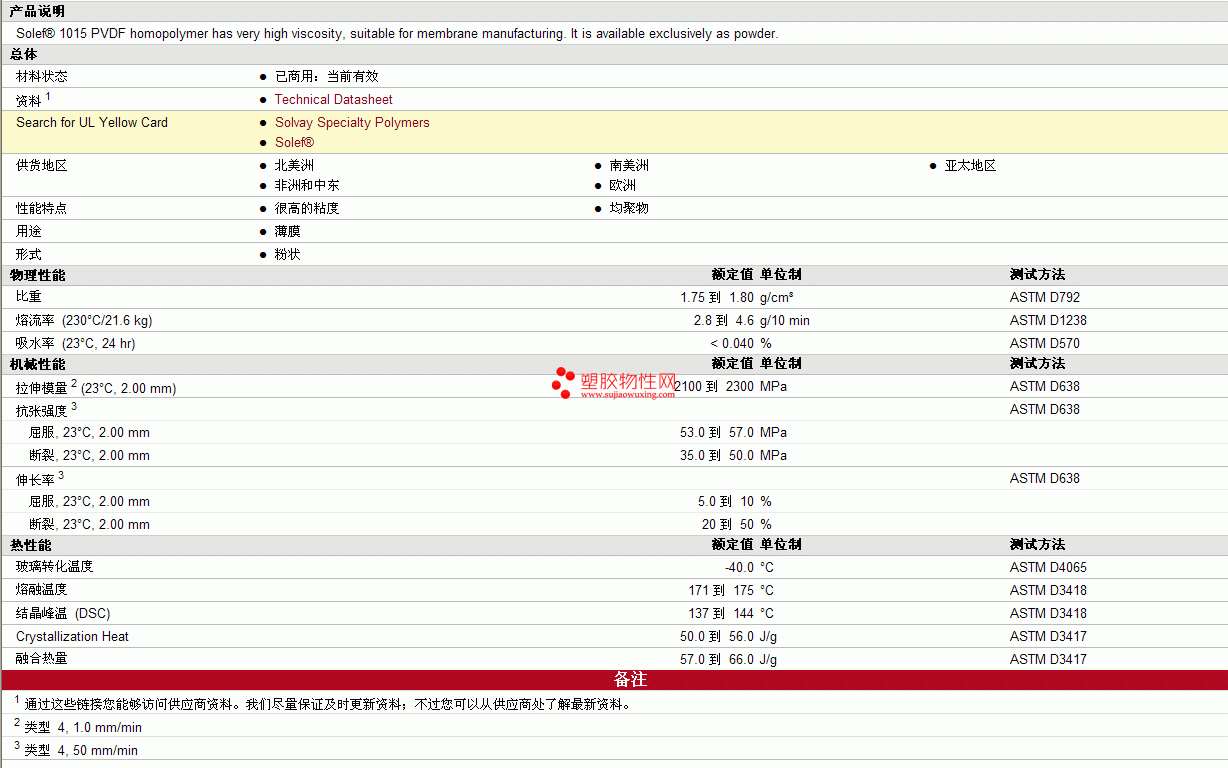Click the 机械性能 section header
The width and height of the screenshot is (1228, 768).
[37, 364]
